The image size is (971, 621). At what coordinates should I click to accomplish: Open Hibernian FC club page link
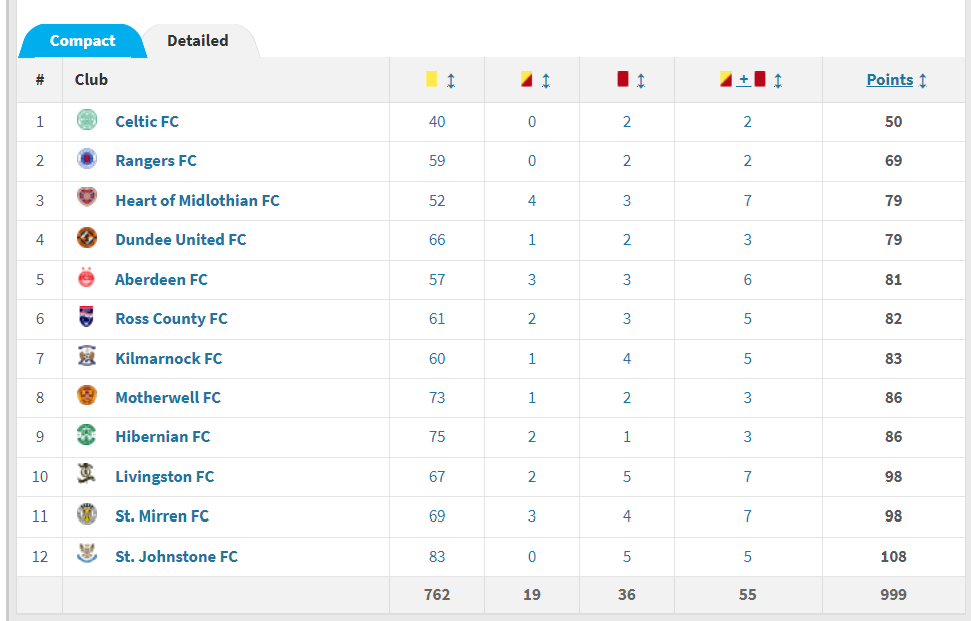coord(162,436)
